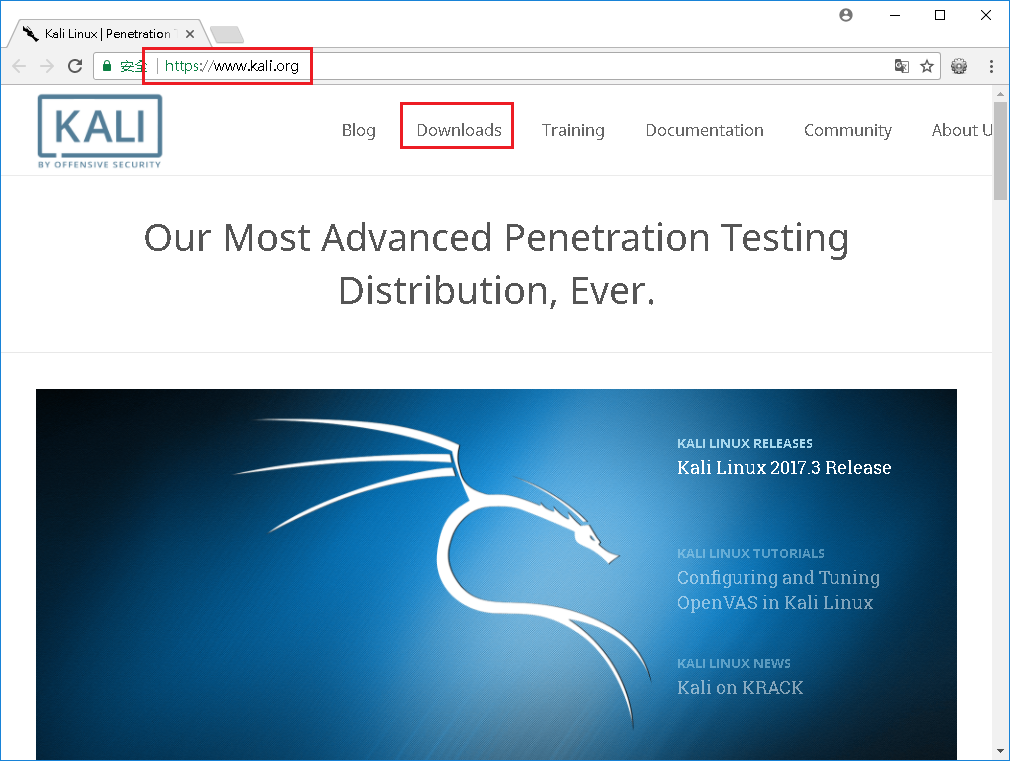This screenshot has height=761, width=1010.
Task: Click the secure connection padlock icon
Action: tap(106, 66)
